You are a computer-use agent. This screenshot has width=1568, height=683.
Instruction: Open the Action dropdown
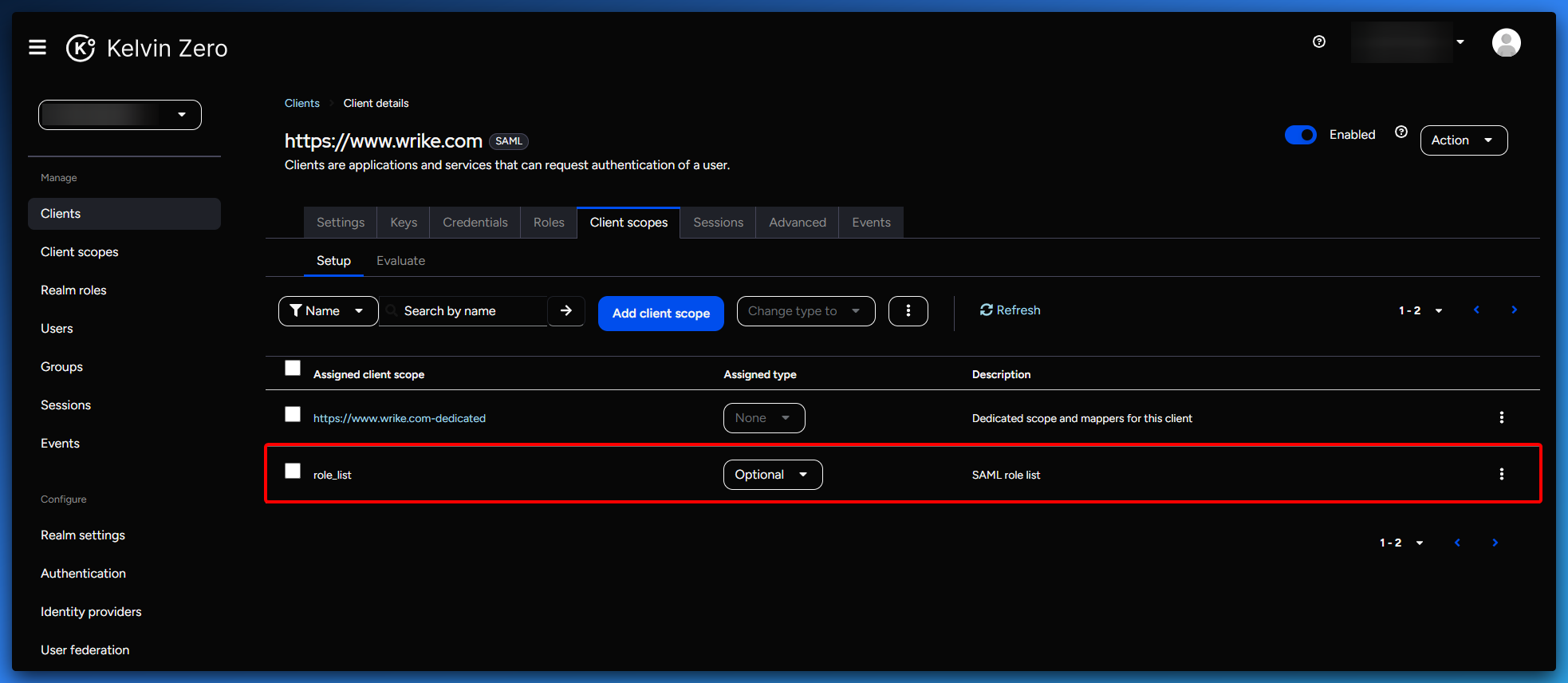coord(1464,140)
